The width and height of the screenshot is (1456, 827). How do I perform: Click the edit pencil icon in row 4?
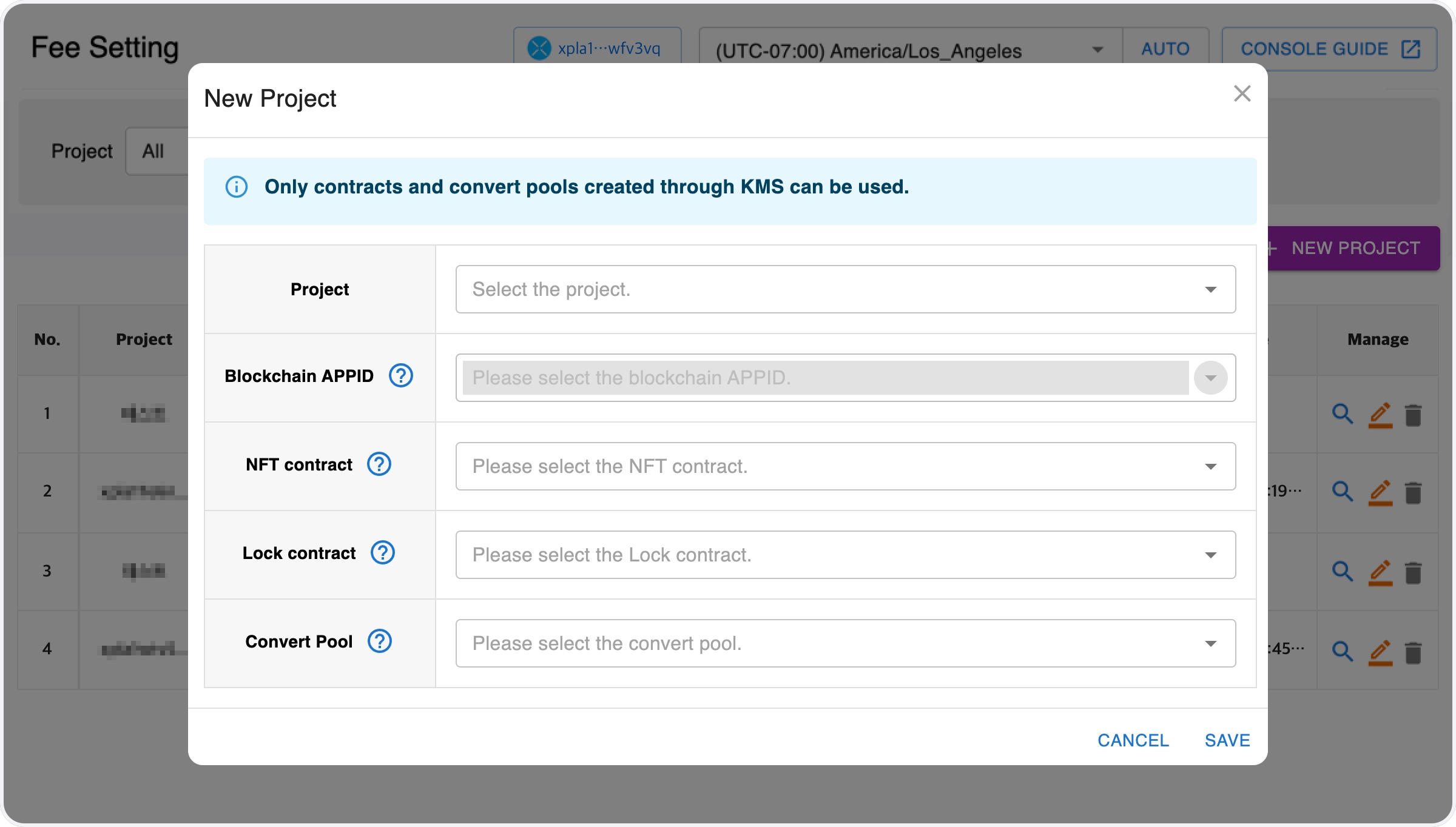pos(1380,652)
